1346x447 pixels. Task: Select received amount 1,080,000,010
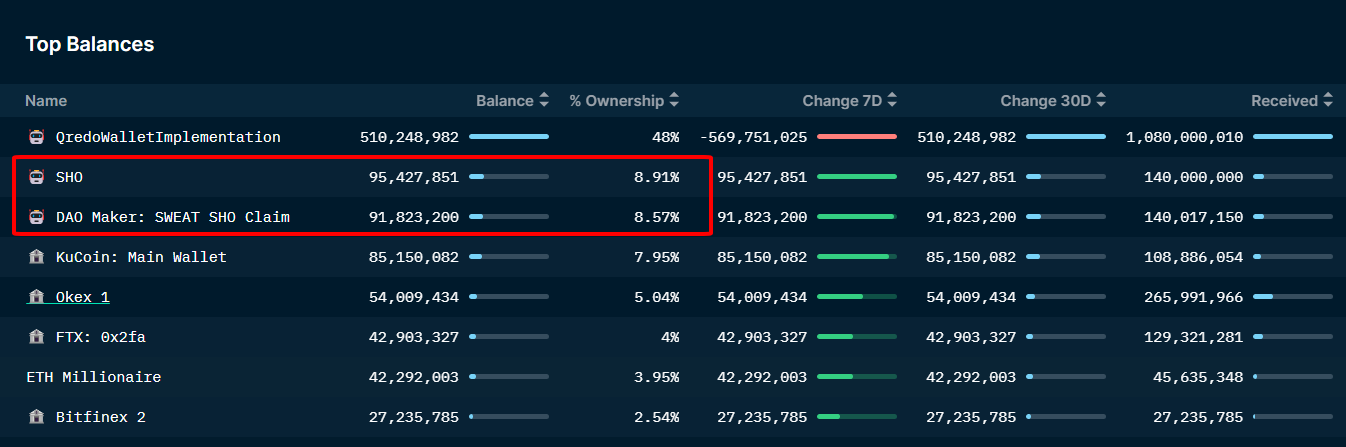click(1185, 137)
